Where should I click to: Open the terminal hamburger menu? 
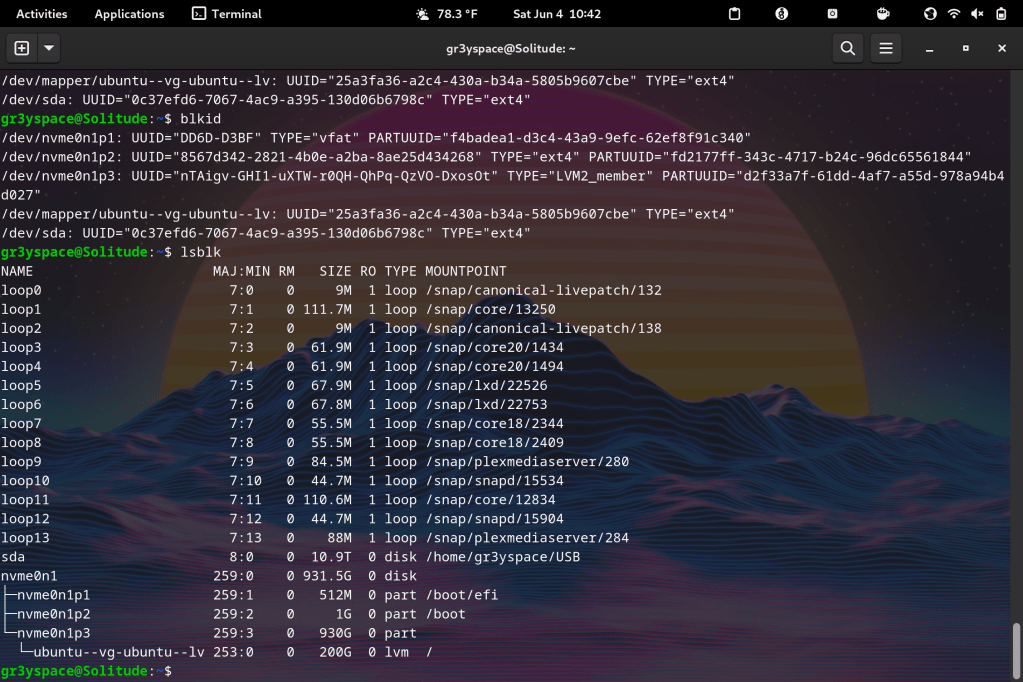click(x=885, y=48)
